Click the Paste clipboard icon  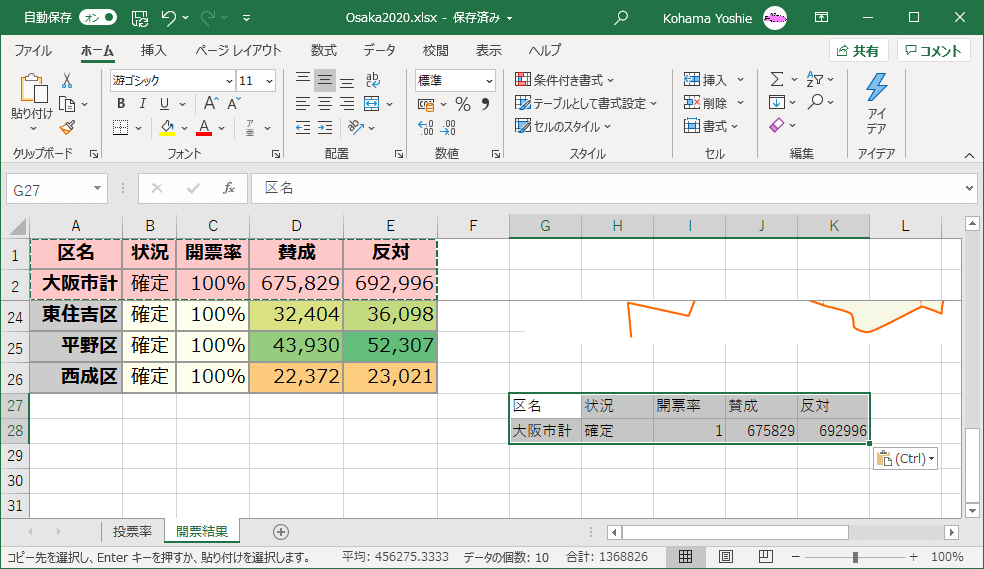[x=33, y=88]
